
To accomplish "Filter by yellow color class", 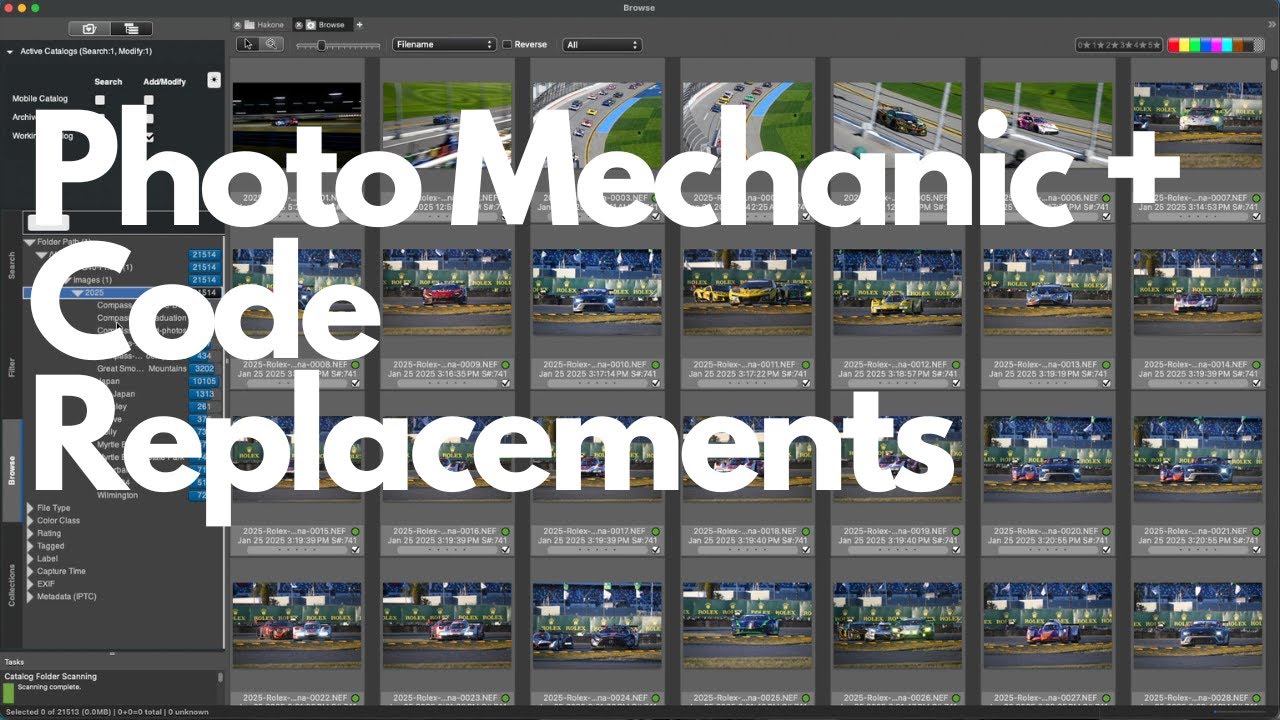I will (x=1185, y=45).
